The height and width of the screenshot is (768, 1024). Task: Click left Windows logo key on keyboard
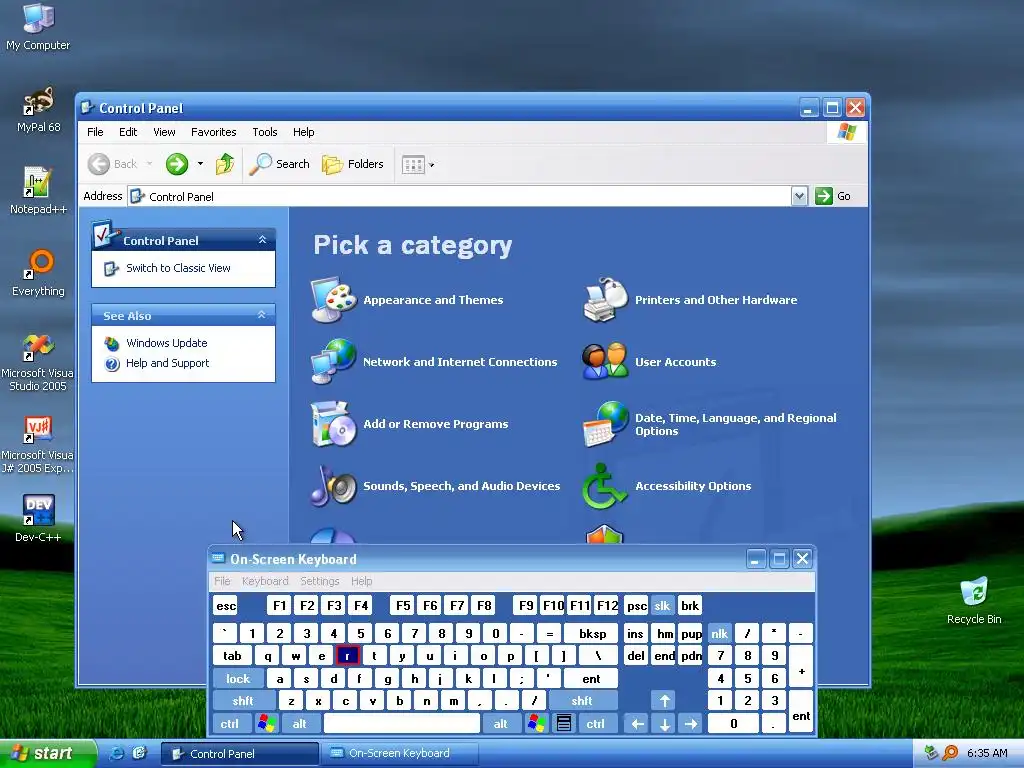click(x=266, y=724)
